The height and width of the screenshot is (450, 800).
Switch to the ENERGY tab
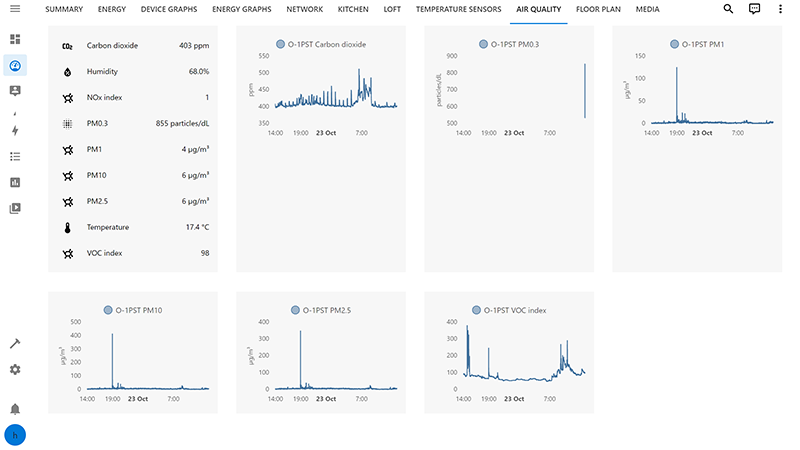112,9
